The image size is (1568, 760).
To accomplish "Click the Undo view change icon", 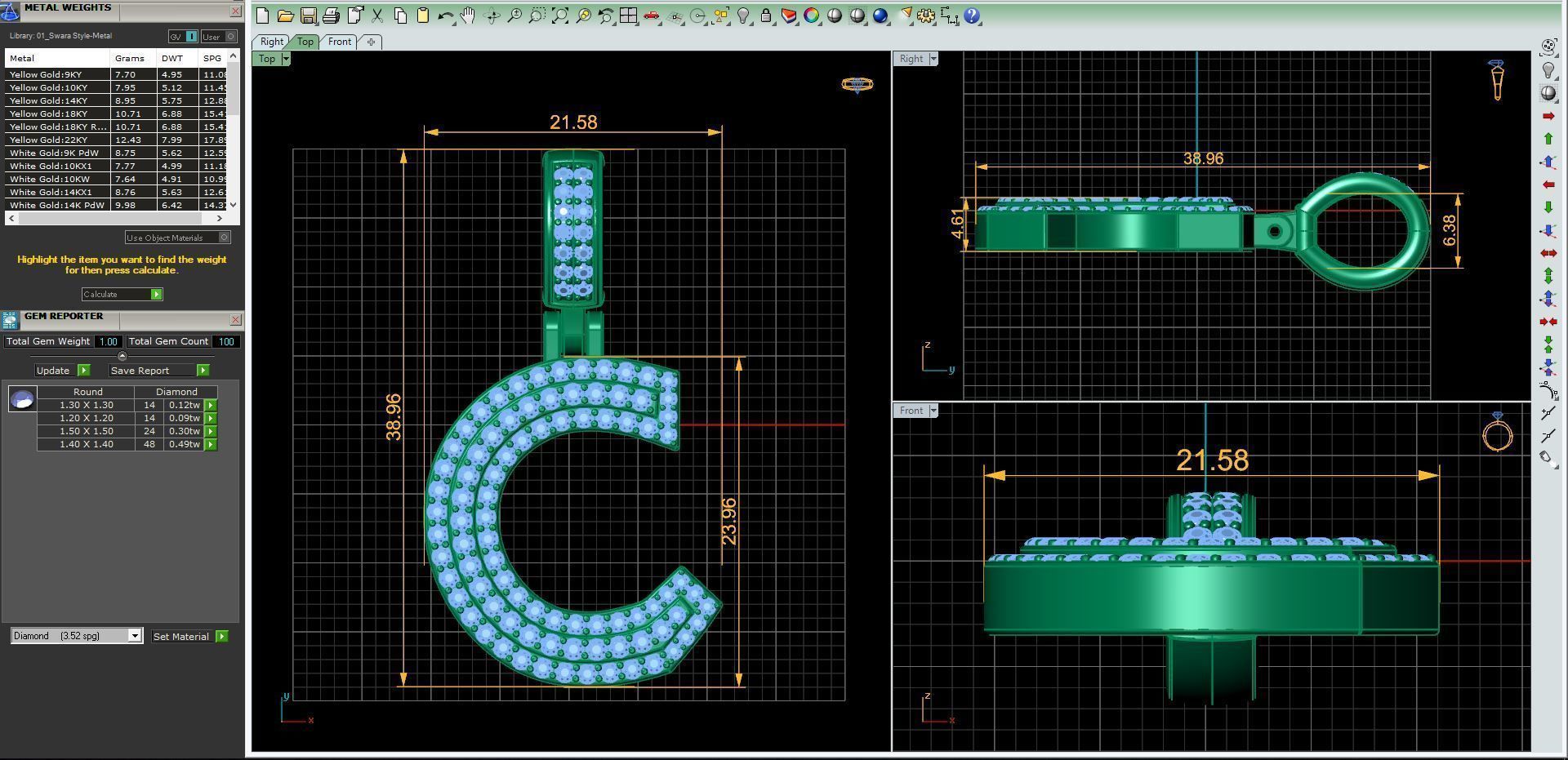I will 606,16.
